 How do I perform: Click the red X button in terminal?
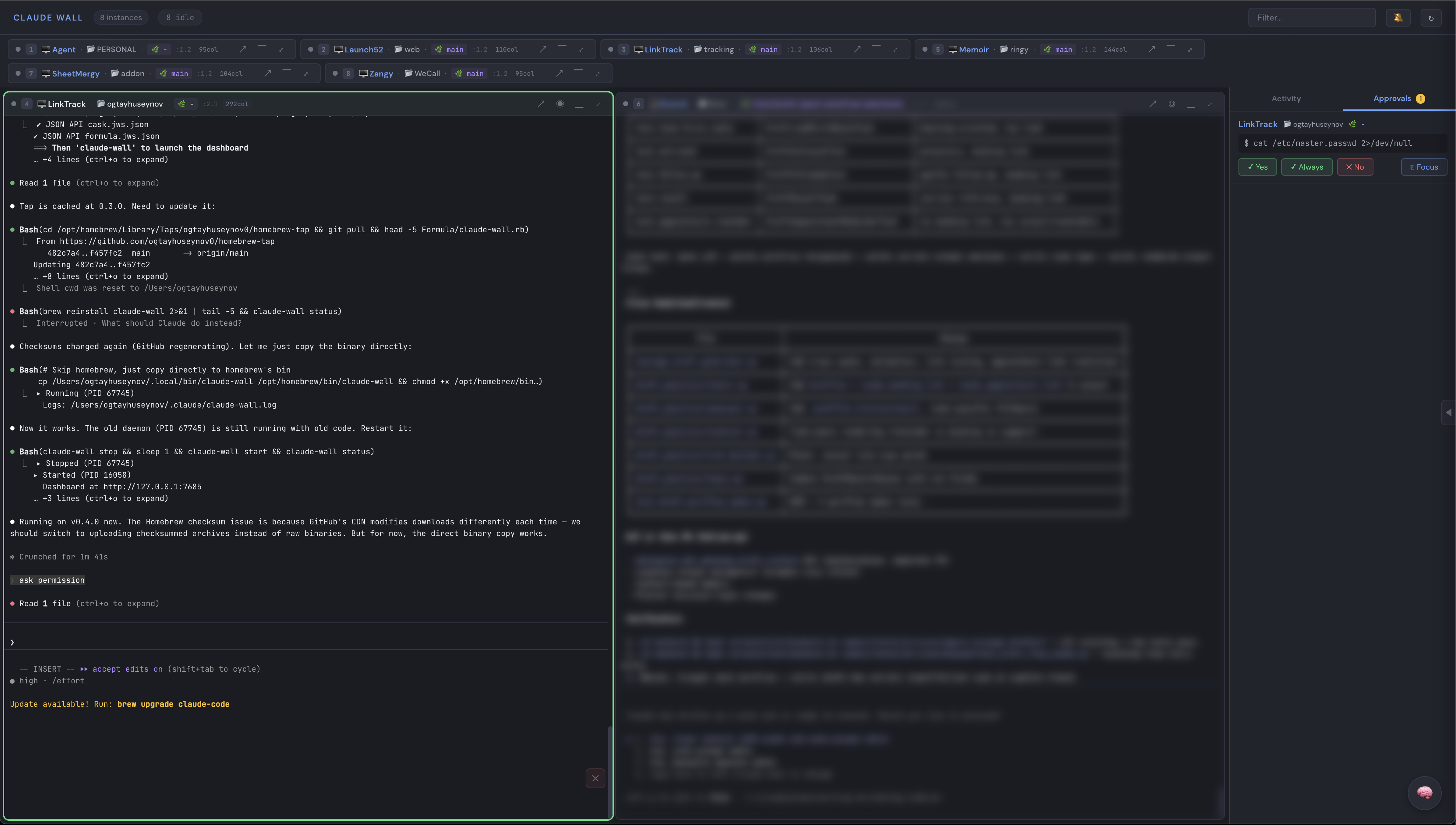[595, 778]
